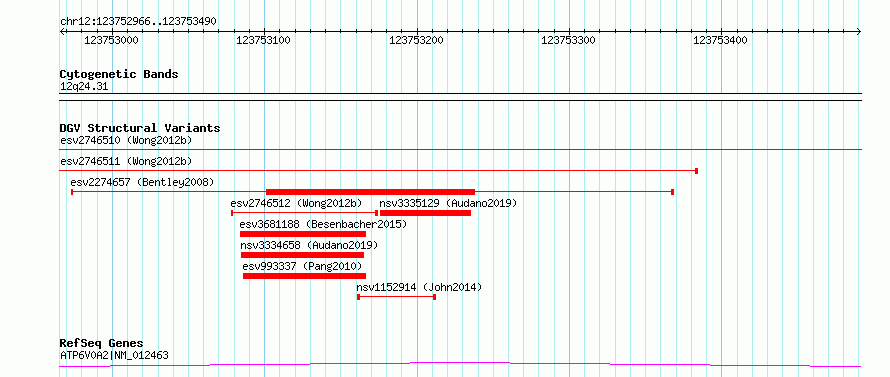Click the 12q24.31 cytogenetic band label
The width and height of the screenshot is (890, 377).
84,87
